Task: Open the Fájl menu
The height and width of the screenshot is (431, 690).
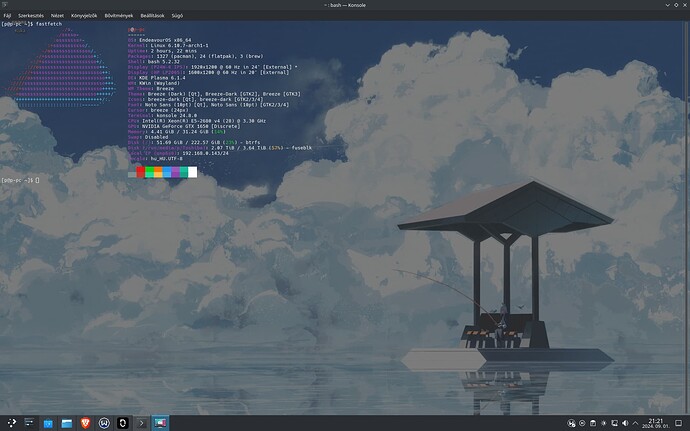Action: coord(7,16)
